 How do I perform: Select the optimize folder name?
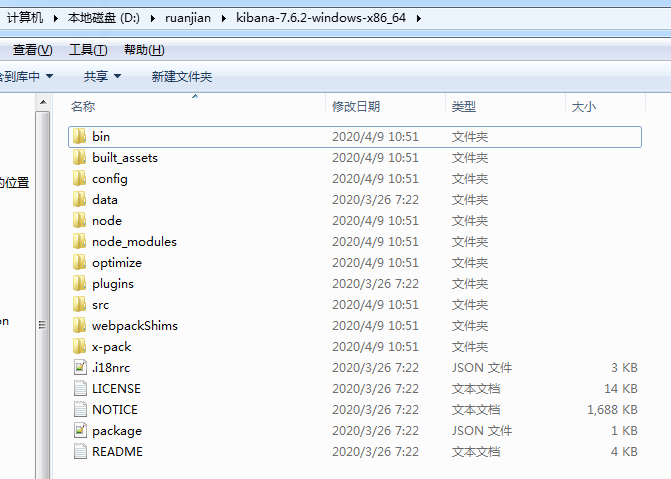(117, 262)
